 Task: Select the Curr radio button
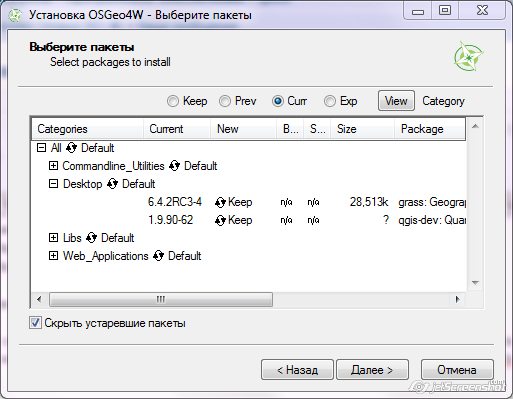277,101
